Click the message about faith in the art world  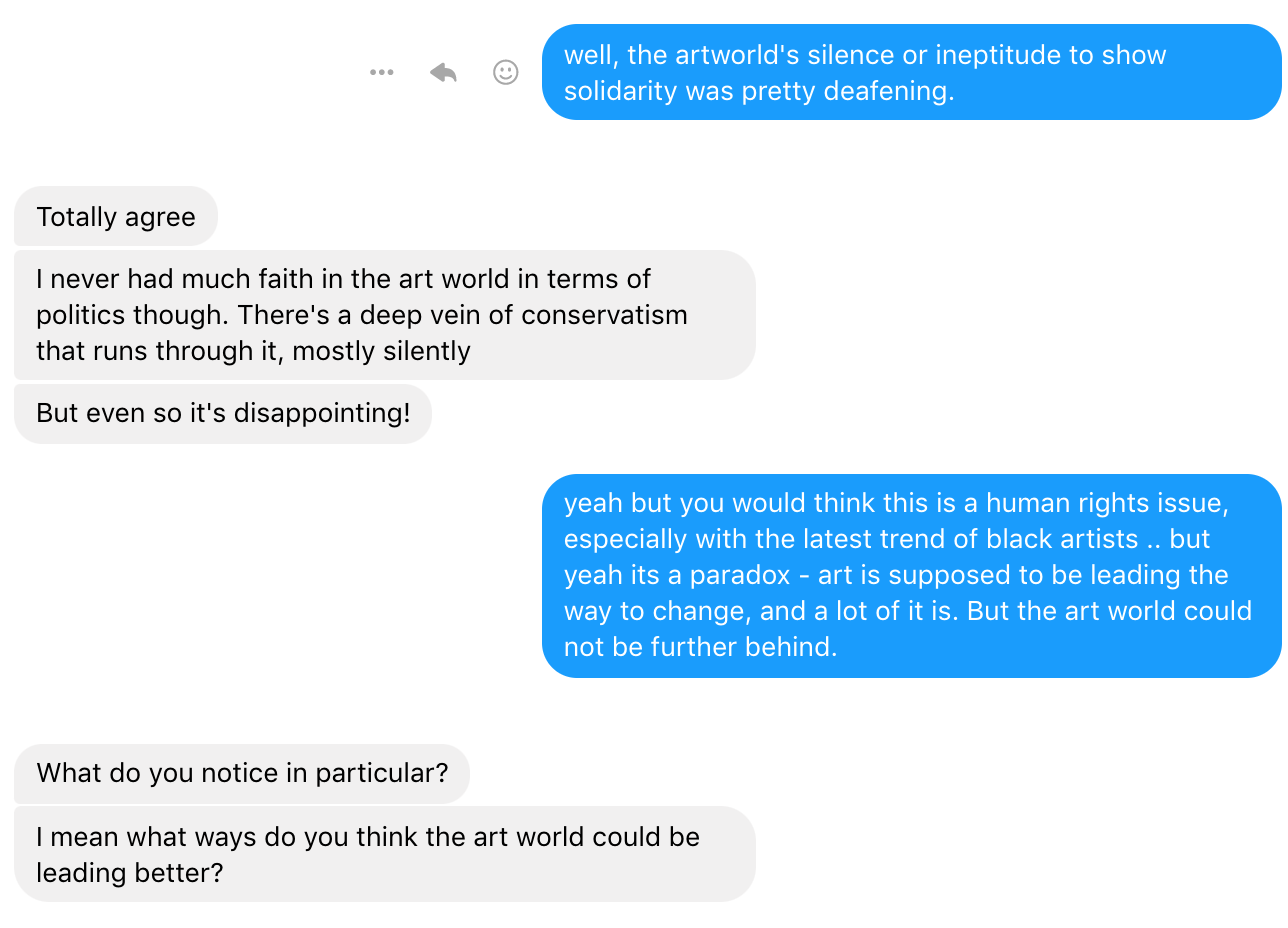tap(385, 315)
